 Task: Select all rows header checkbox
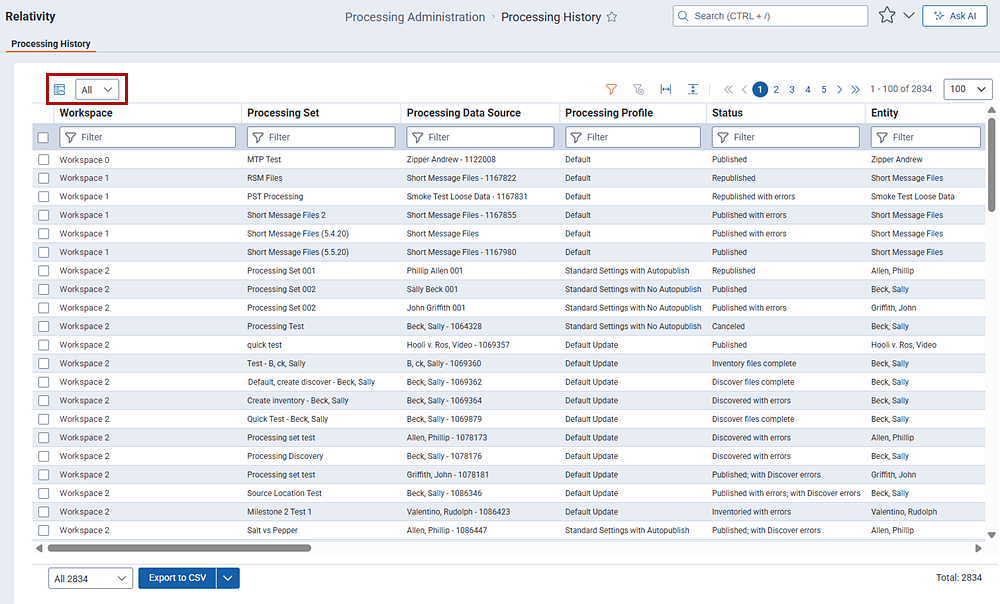pyautogui.click(x=43, y=138)
